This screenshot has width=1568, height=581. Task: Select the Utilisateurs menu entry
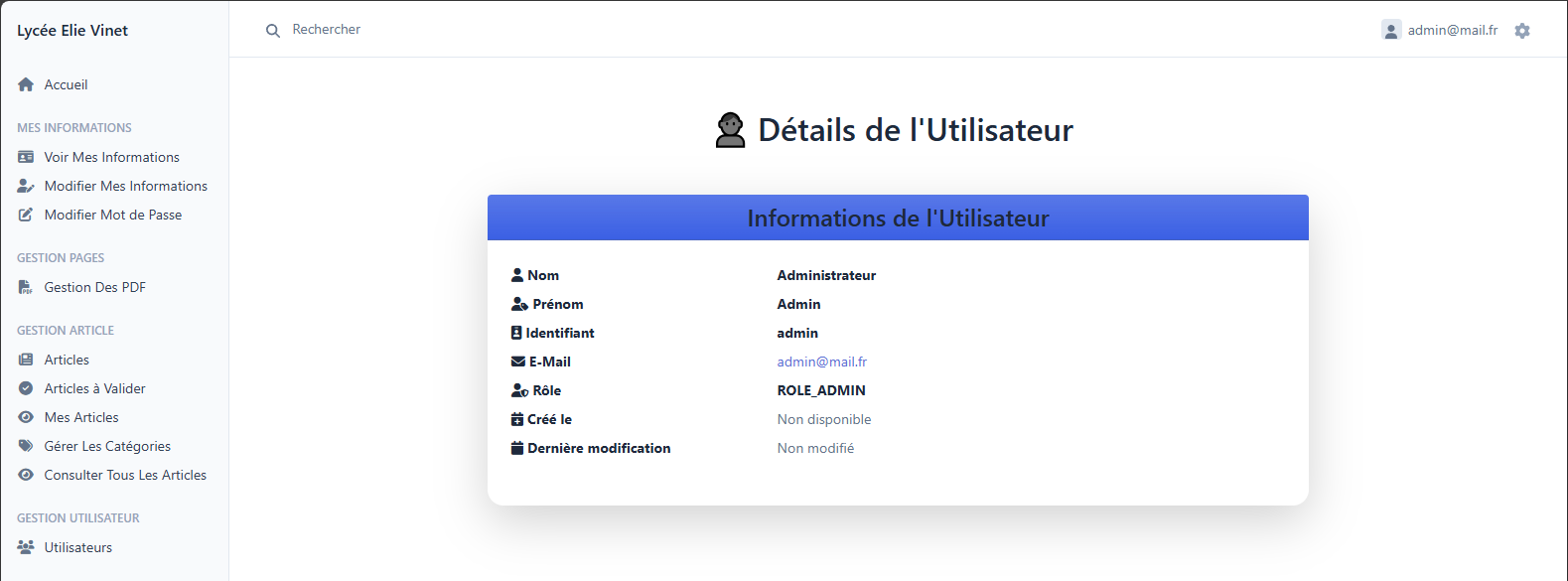pos(77,547)
